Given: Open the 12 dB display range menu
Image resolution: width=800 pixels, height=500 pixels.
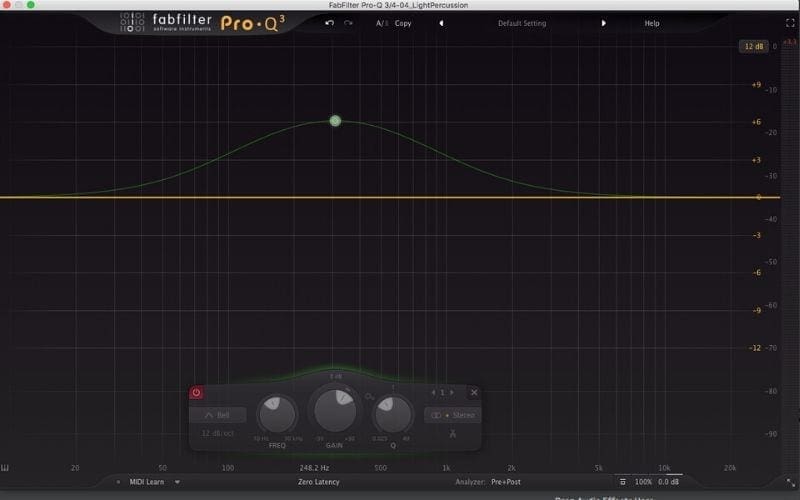Looking at the screenshot, I should pos(754,46).
